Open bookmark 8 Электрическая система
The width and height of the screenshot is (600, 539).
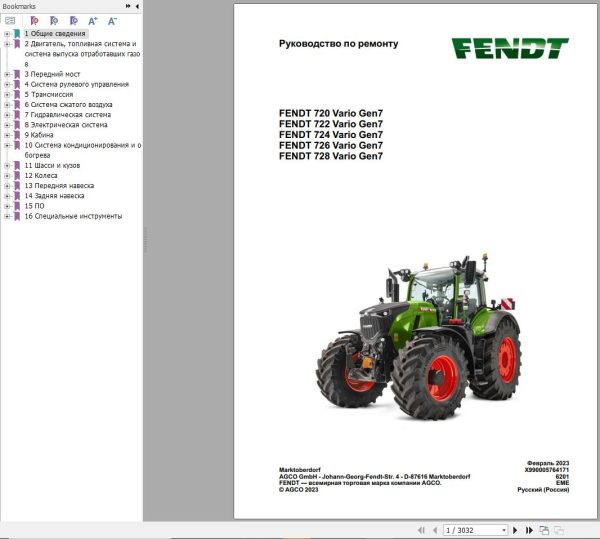pyautogui.click(x=66, y=125)
